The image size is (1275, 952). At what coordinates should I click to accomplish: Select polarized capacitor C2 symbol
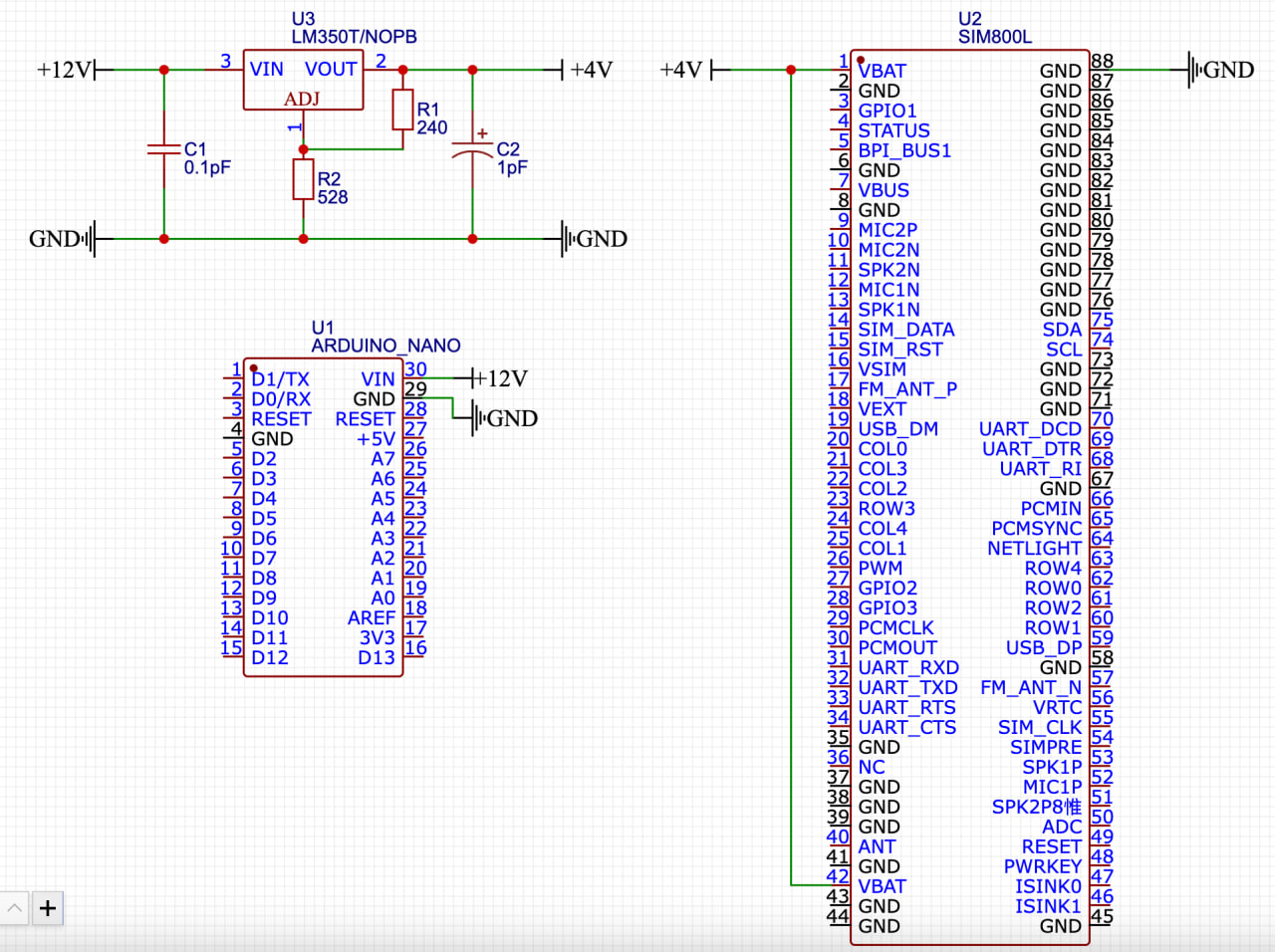[472, 149]
